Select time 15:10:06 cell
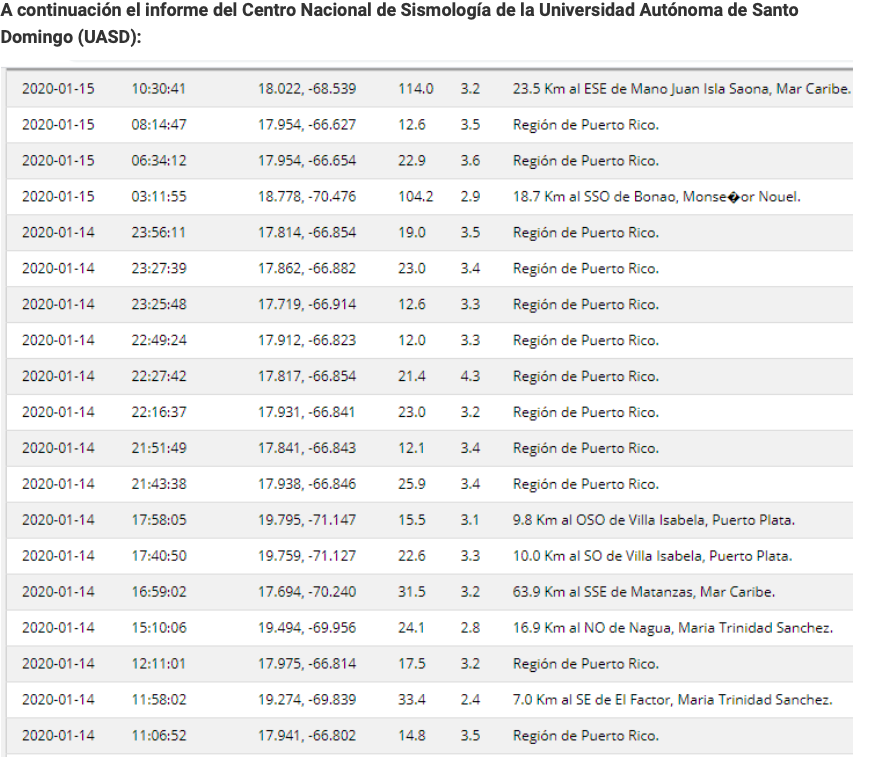The height and width of the screenshot is (757, 870). point(159,628)
